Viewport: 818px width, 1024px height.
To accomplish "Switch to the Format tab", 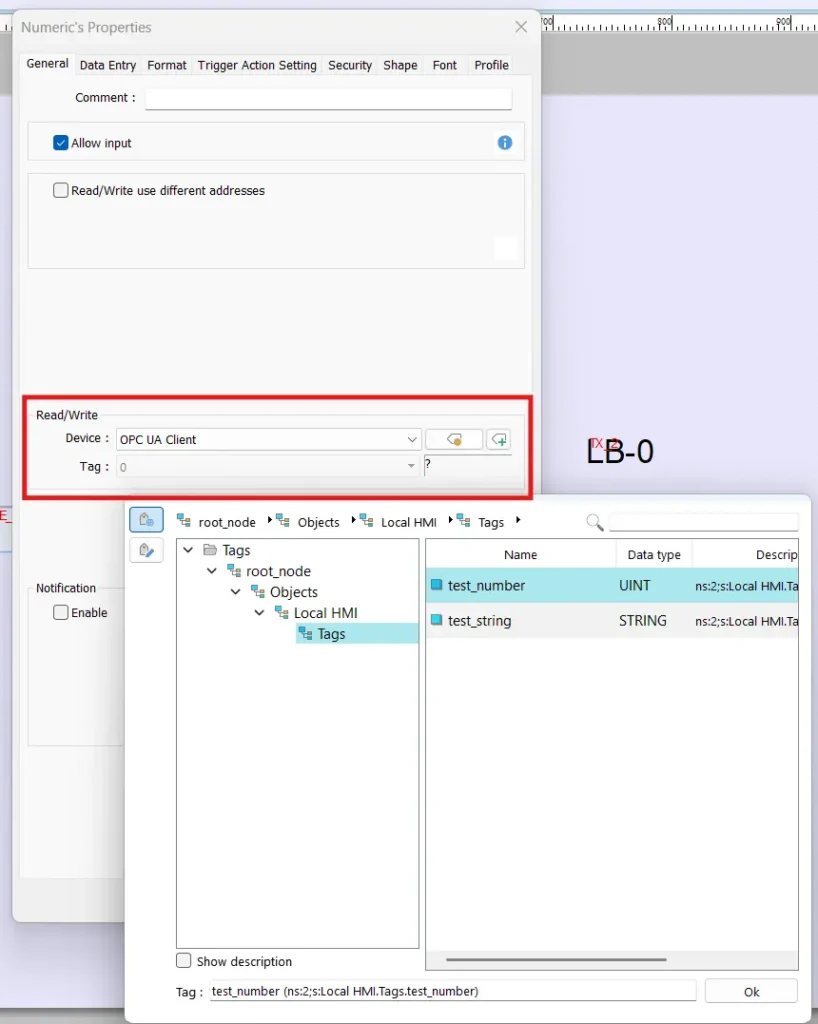I will pos(166,65).
